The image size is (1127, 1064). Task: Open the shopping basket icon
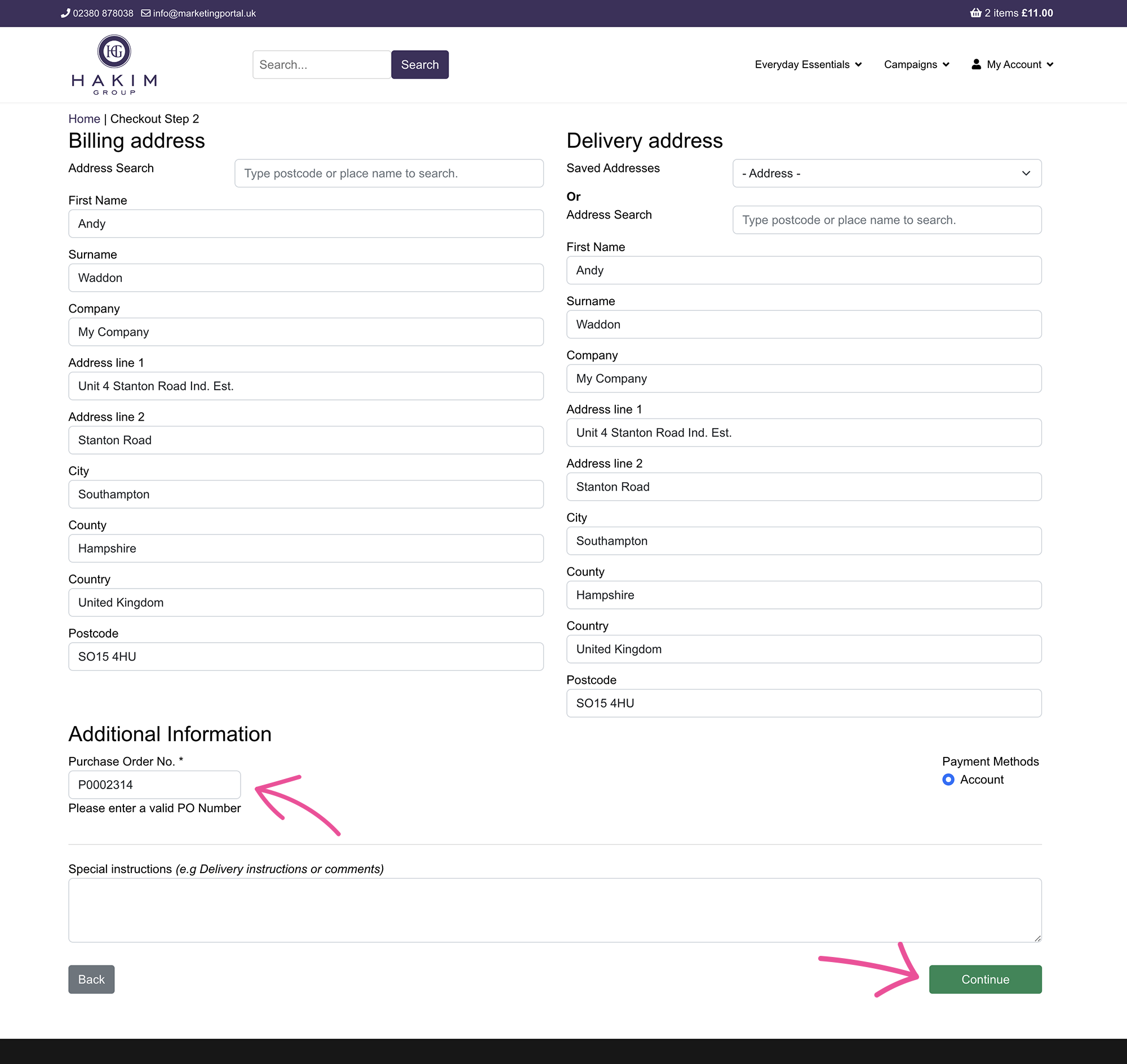(x=975, y=13)
